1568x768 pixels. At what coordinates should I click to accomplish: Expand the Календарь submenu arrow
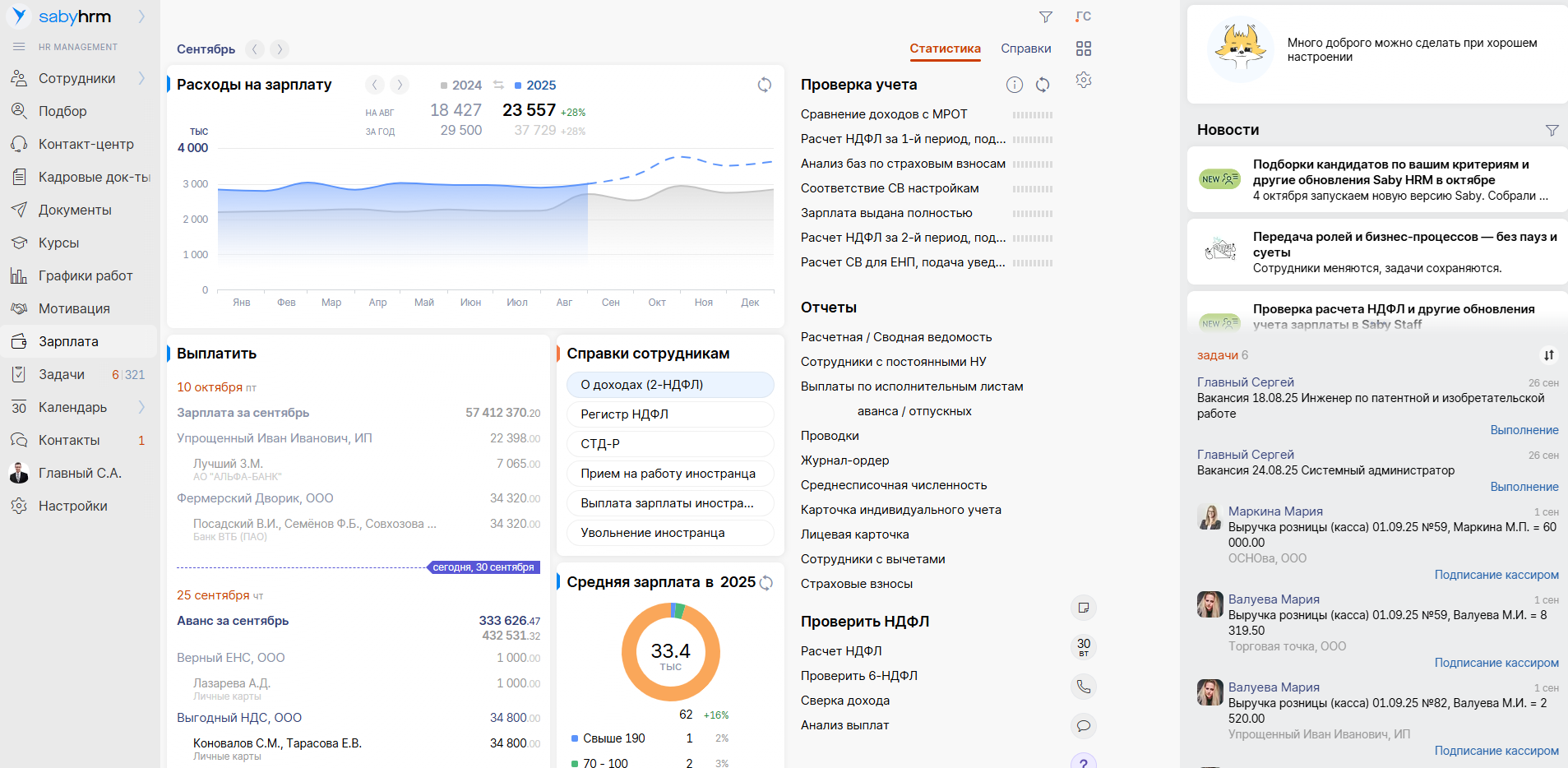[141, 407]
